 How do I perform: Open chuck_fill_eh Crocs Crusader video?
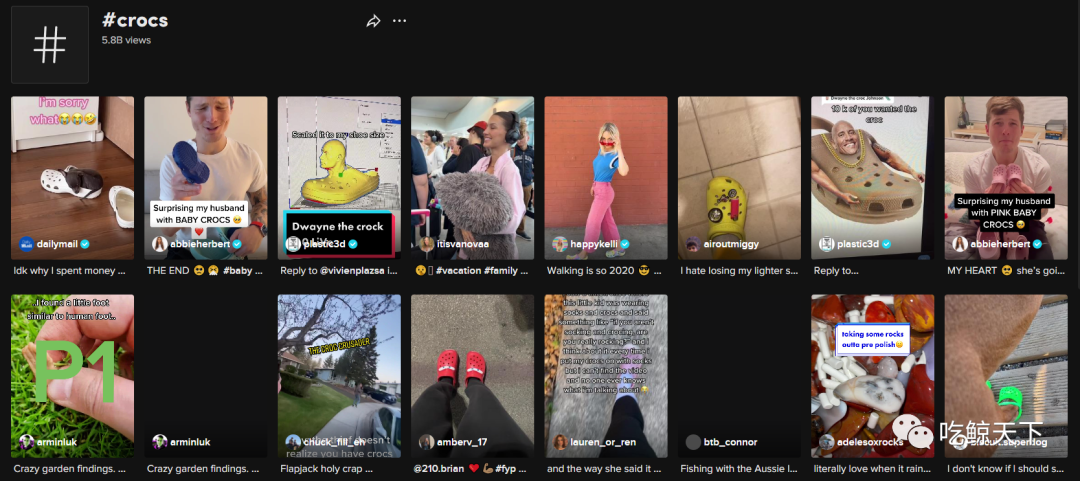pos(339,376)
